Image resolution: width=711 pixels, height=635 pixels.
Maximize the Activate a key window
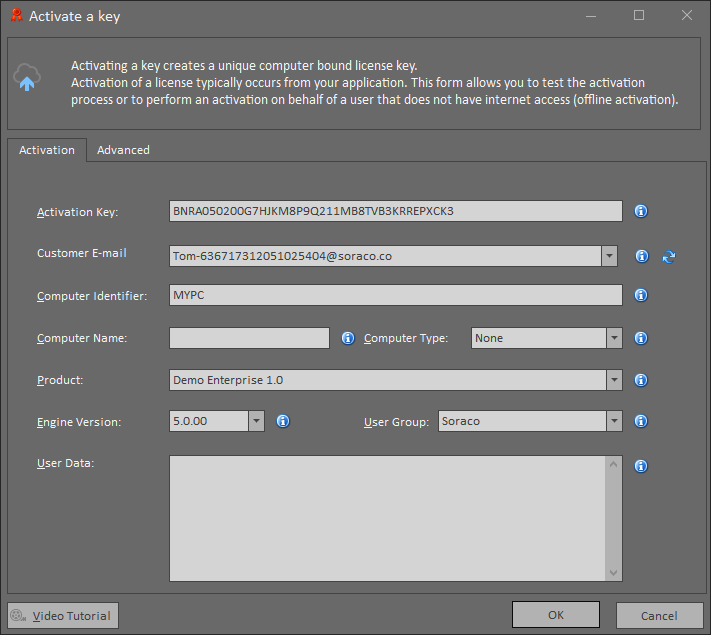639,15
